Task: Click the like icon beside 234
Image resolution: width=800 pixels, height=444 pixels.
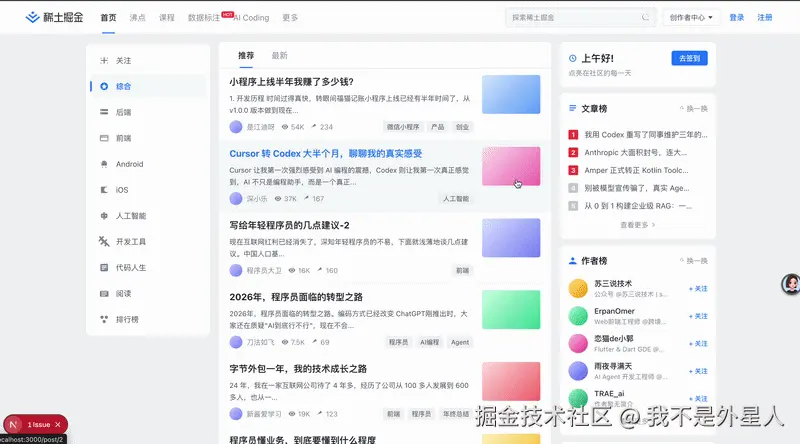Action: tap(314, 127)
